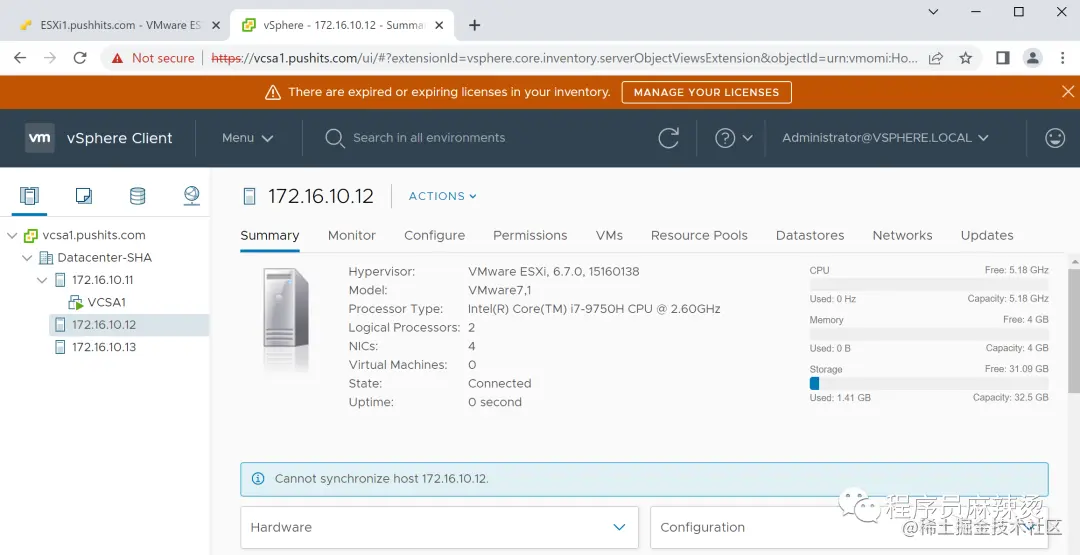The image size is (1080, 555).
Task: Refresh the vSphere Client with the header refresh icon
Action: [668, 138]
